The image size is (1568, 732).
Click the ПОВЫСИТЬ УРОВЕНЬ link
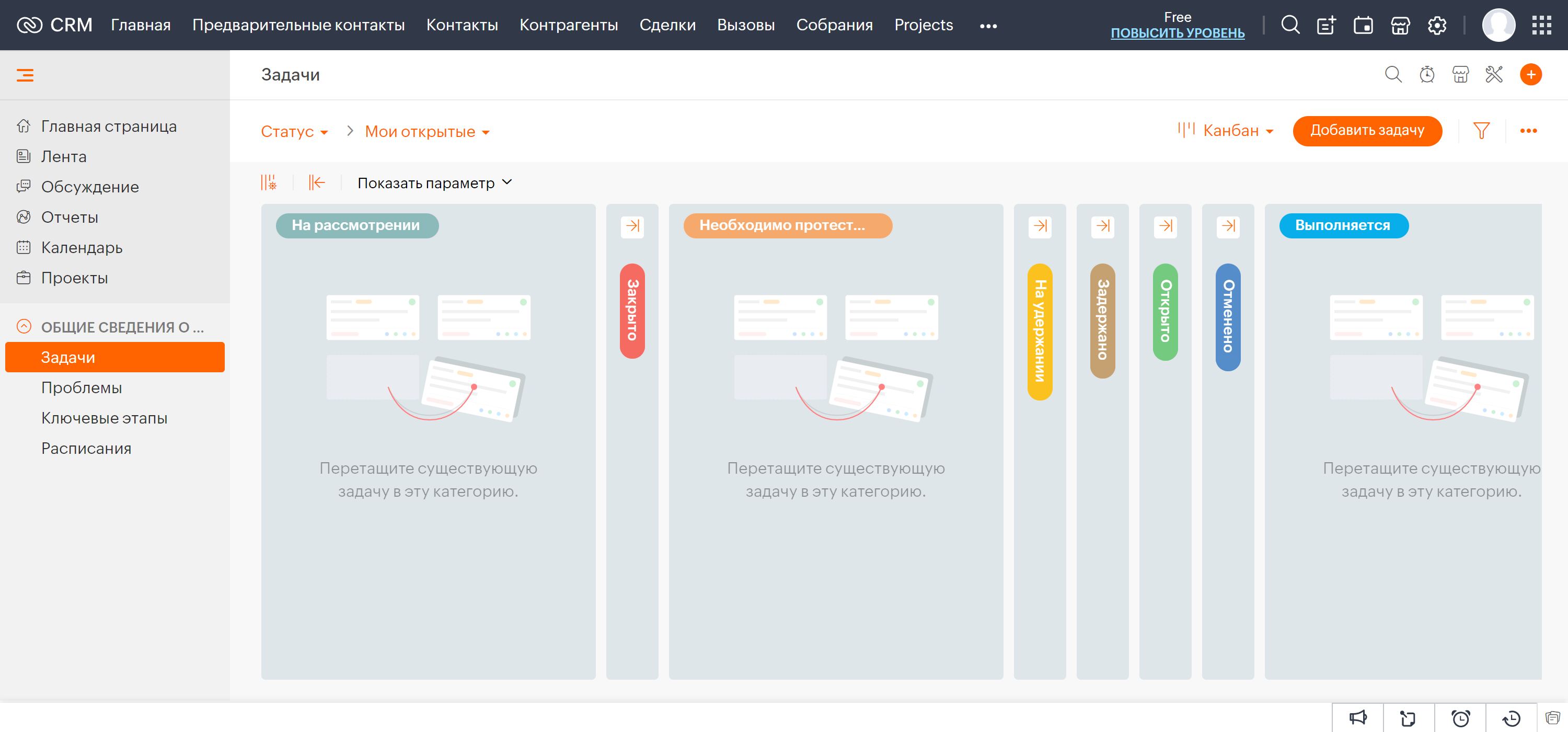tap(1177, 33)
